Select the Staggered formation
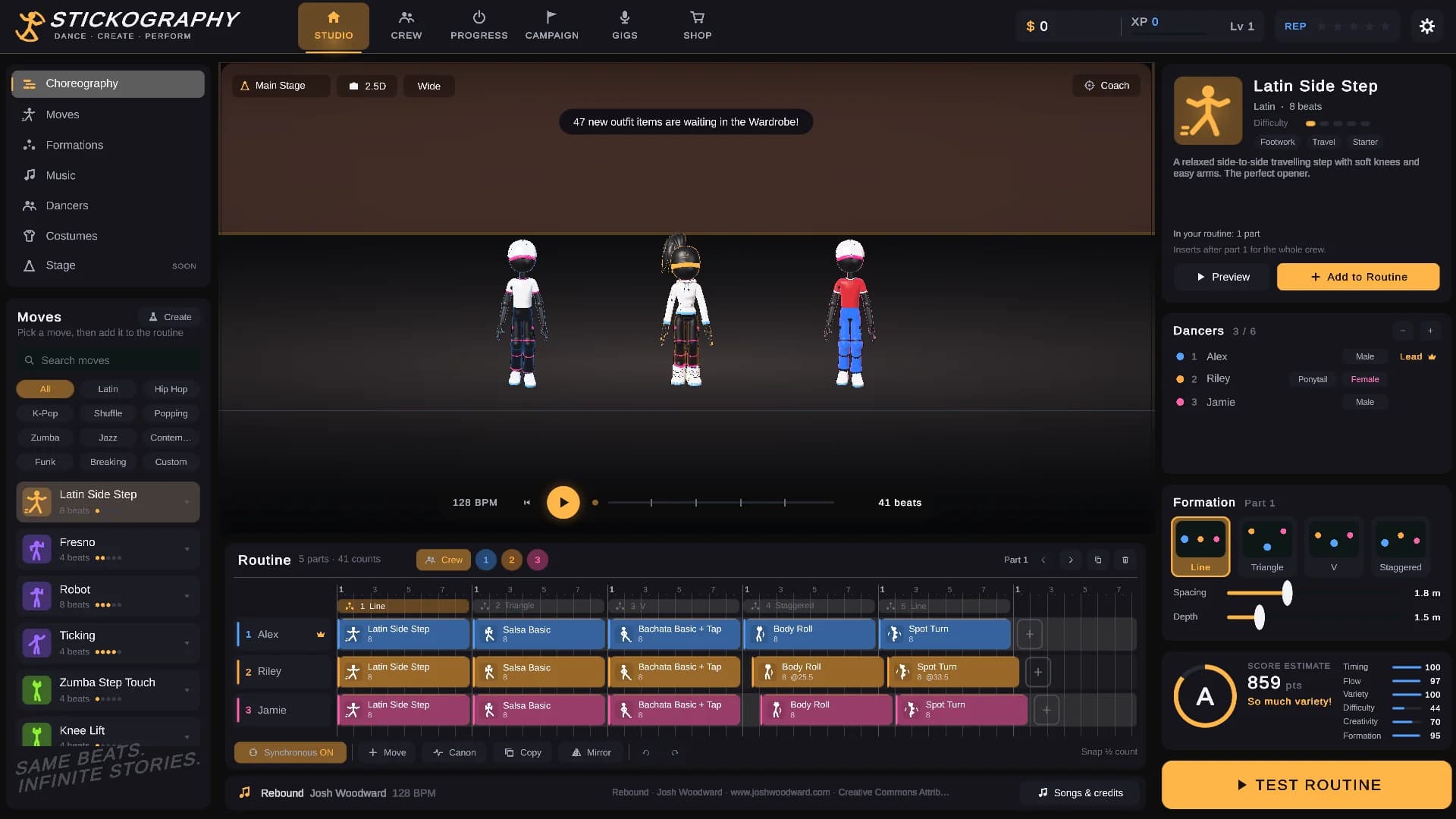Viewport: 1456px width, 819px height. [1401, 546]
